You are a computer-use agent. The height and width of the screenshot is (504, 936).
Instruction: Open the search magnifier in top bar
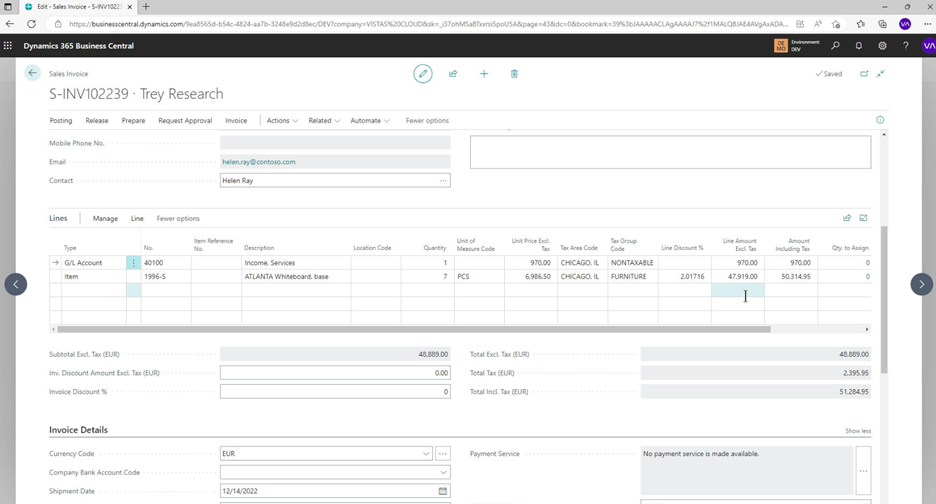click(x=835, y=46)
